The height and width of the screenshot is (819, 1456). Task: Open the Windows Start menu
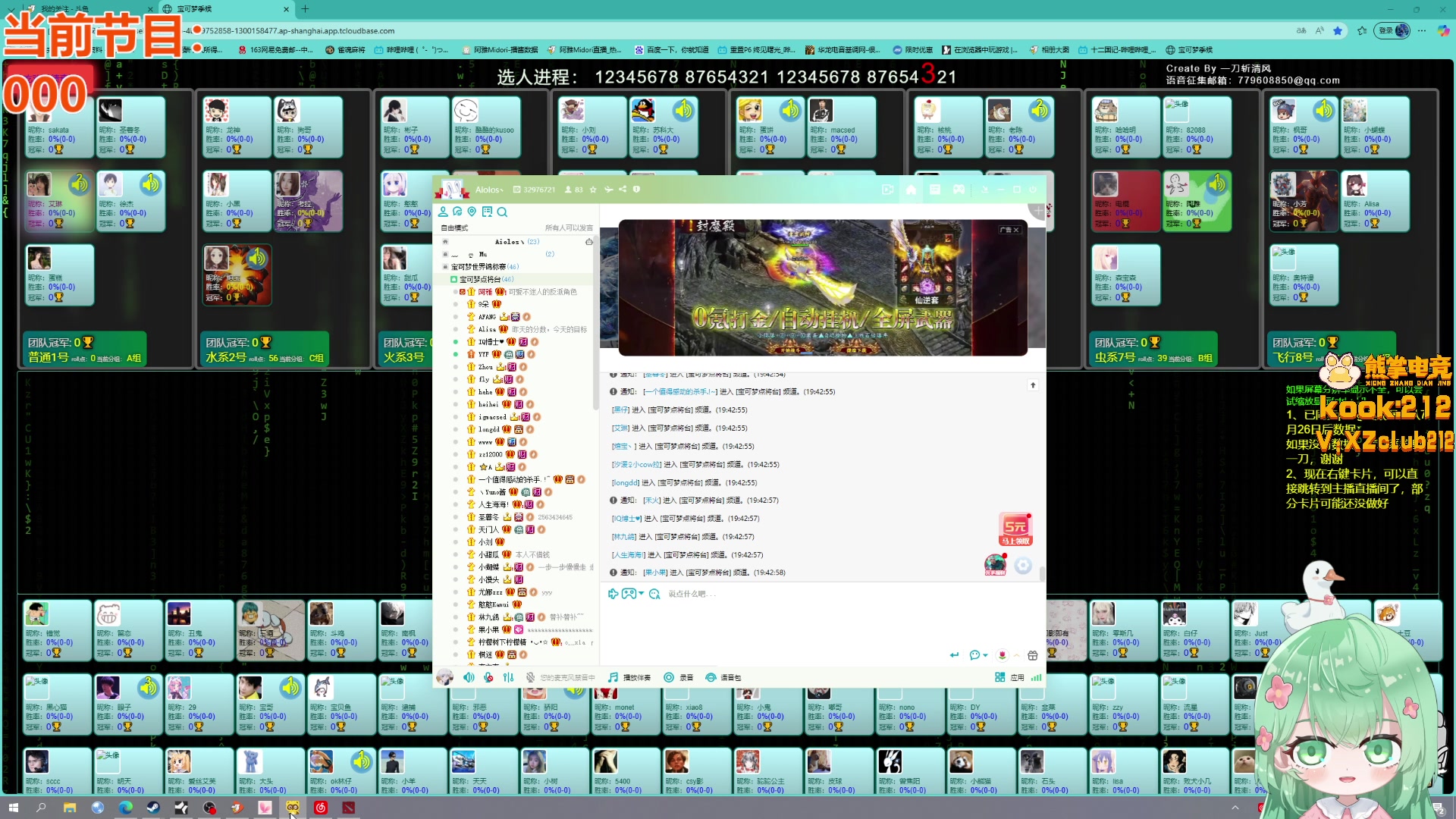pyautogui.click(x=13, y=808)
